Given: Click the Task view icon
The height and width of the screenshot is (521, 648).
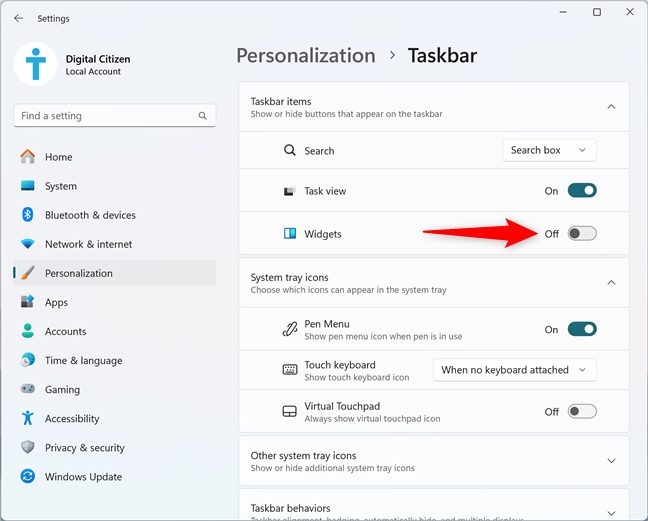Looking at the screenshot, I should pyautogui.click(x=289, y=191).
